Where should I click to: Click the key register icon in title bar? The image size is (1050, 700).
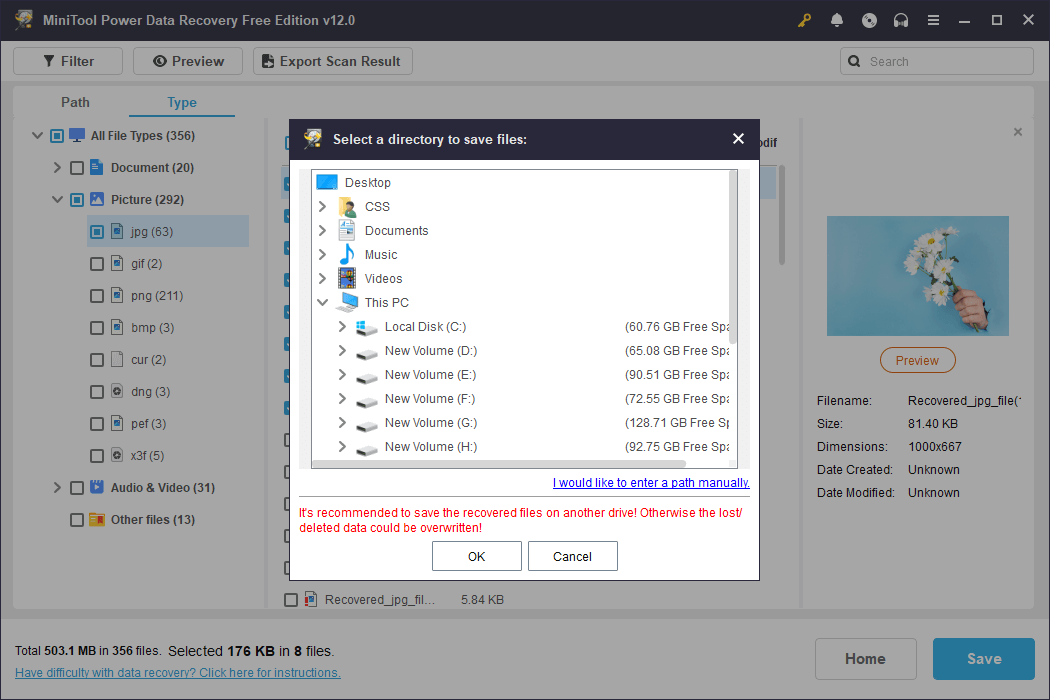[x=804, y=20]
